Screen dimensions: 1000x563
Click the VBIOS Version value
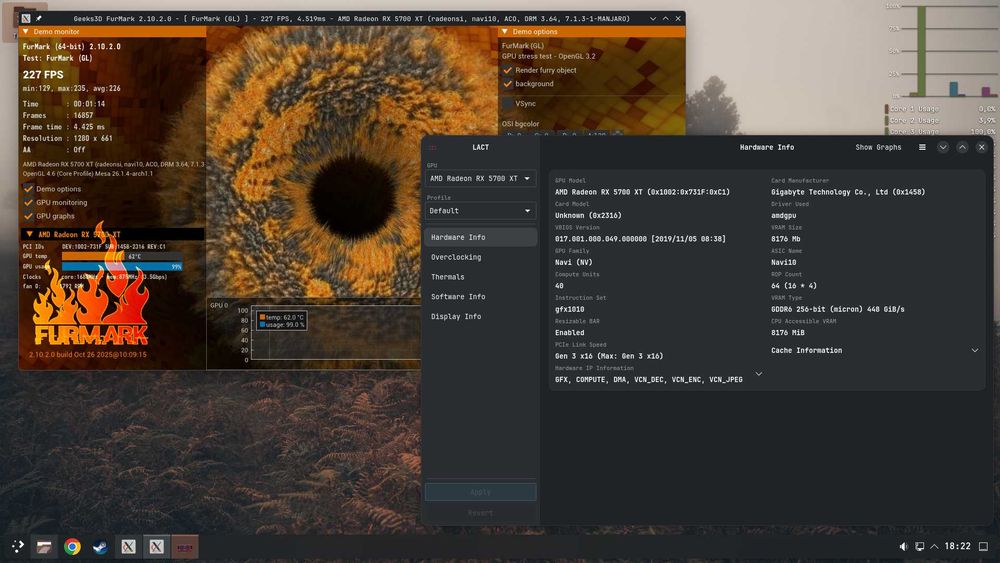coord(640,239)
